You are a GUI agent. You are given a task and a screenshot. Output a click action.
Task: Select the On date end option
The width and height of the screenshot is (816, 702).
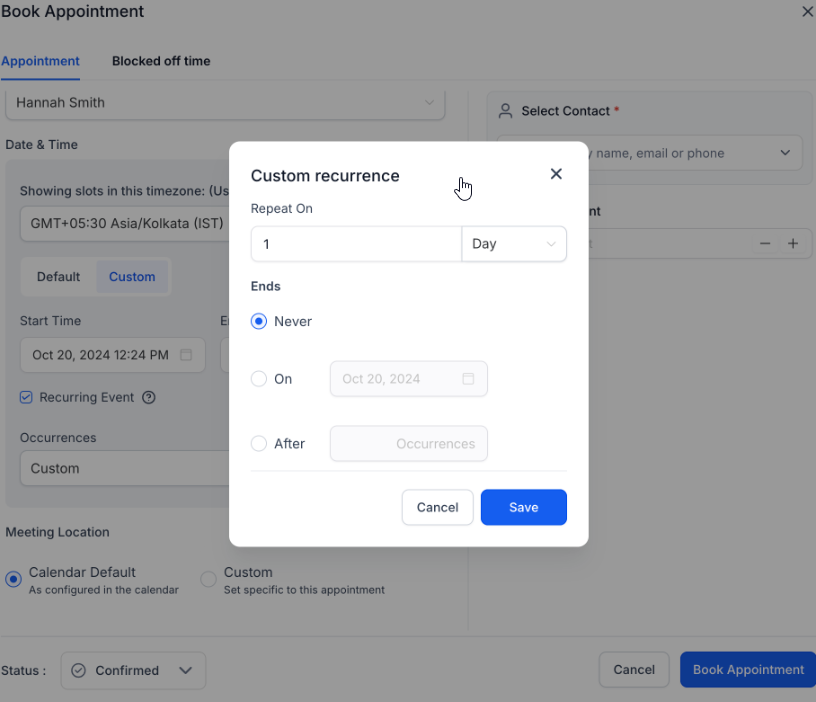click(x=259, y=379)
